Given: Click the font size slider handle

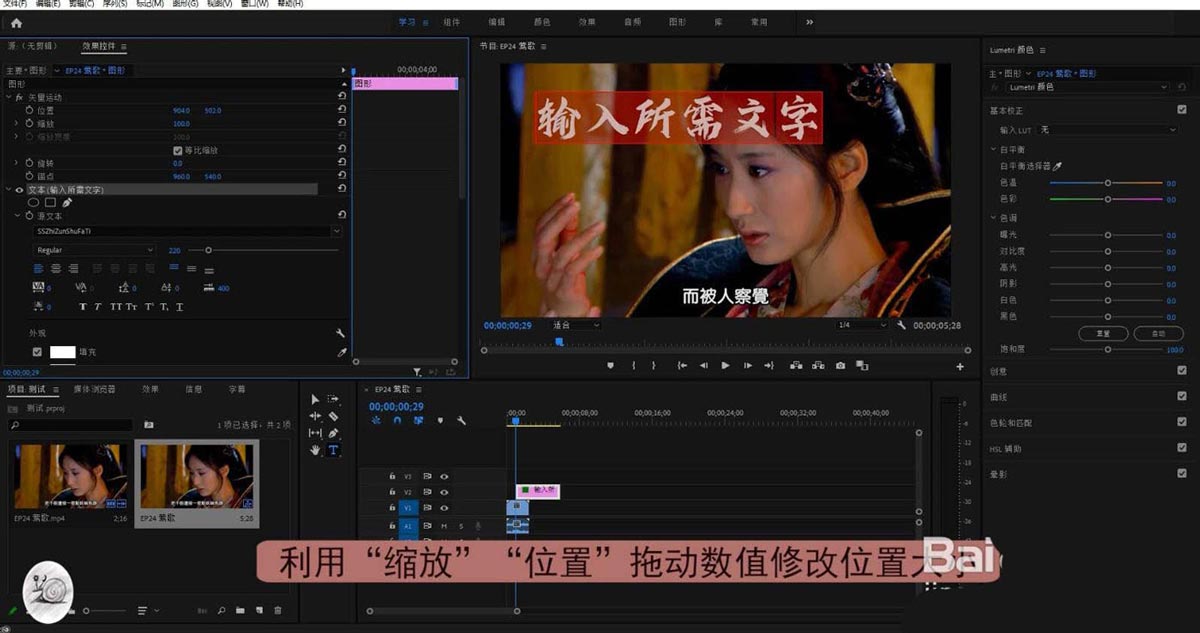Looking at the screenshot, I should click(207, 250).
